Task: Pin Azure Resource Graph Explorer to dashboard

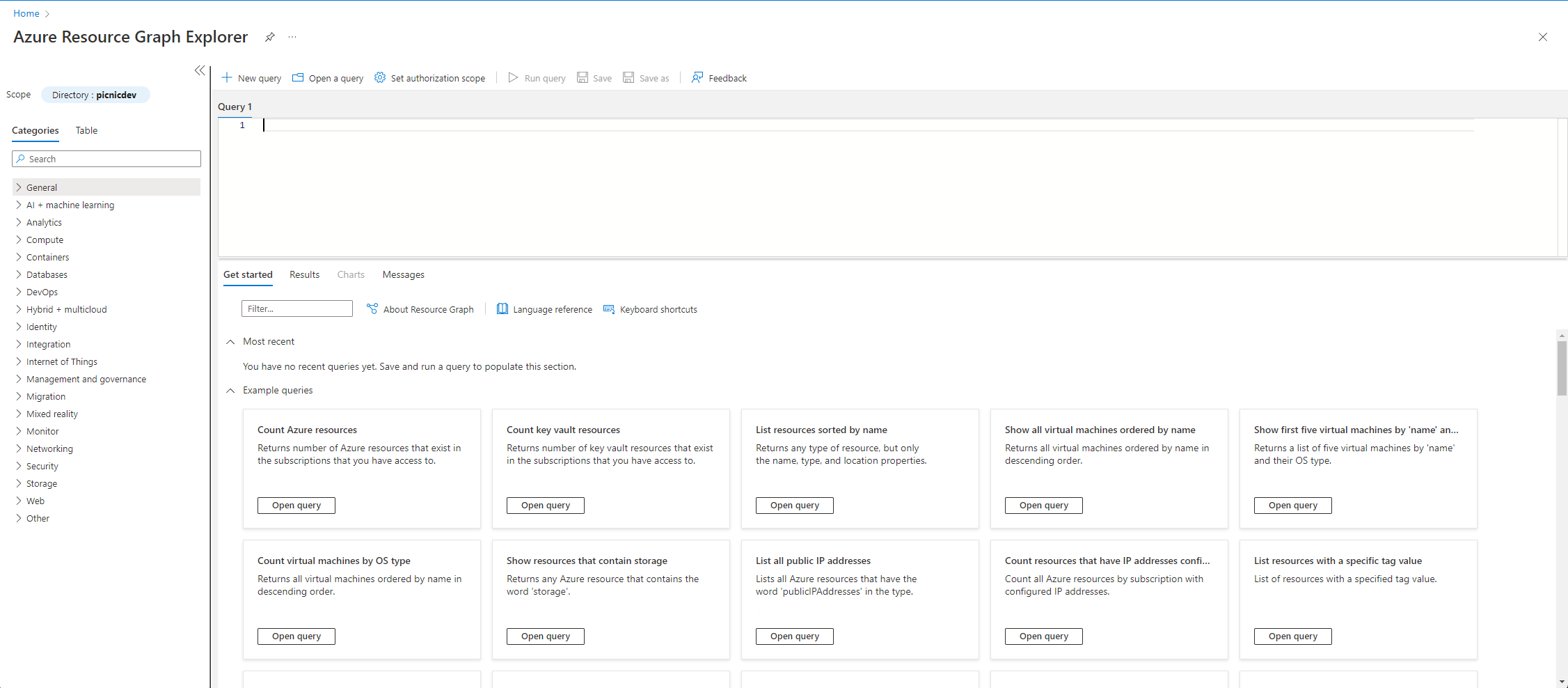Action: (x=269, y=37)
